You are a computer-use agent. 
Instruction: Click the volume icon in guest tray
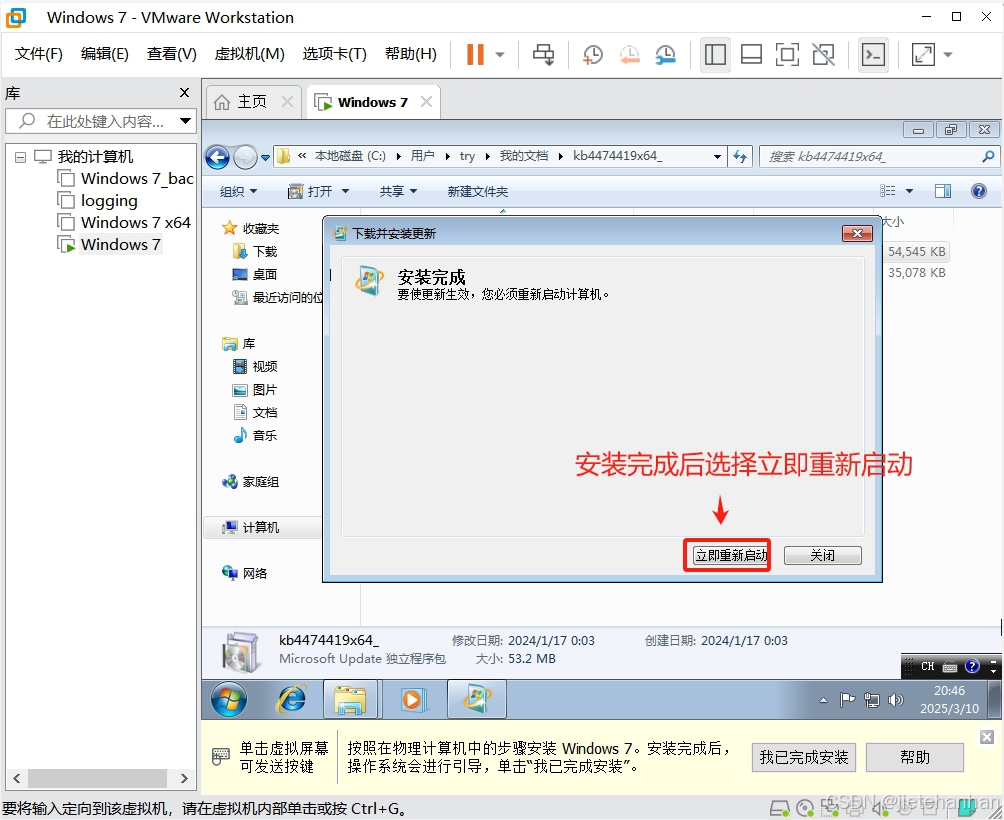(896, 700)
